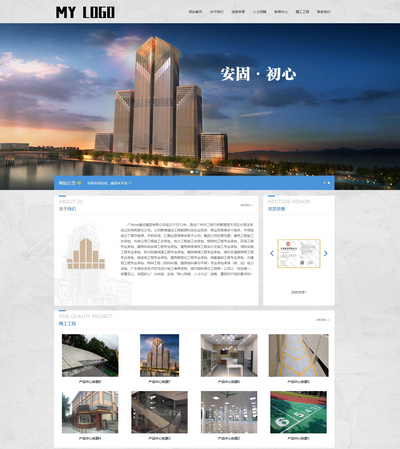
Task: Click the company introduction paragraph
Action: [x=187, y=249]
